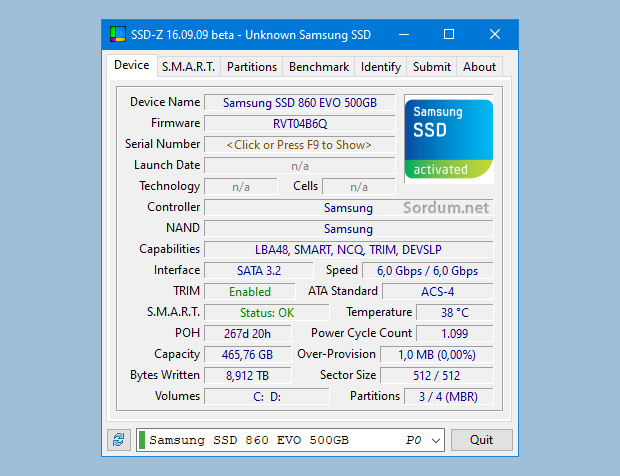The height and width of the screenshot is (476, 620).
Task: Click the Launch Date n/a field
Action: tap(300, 166)
